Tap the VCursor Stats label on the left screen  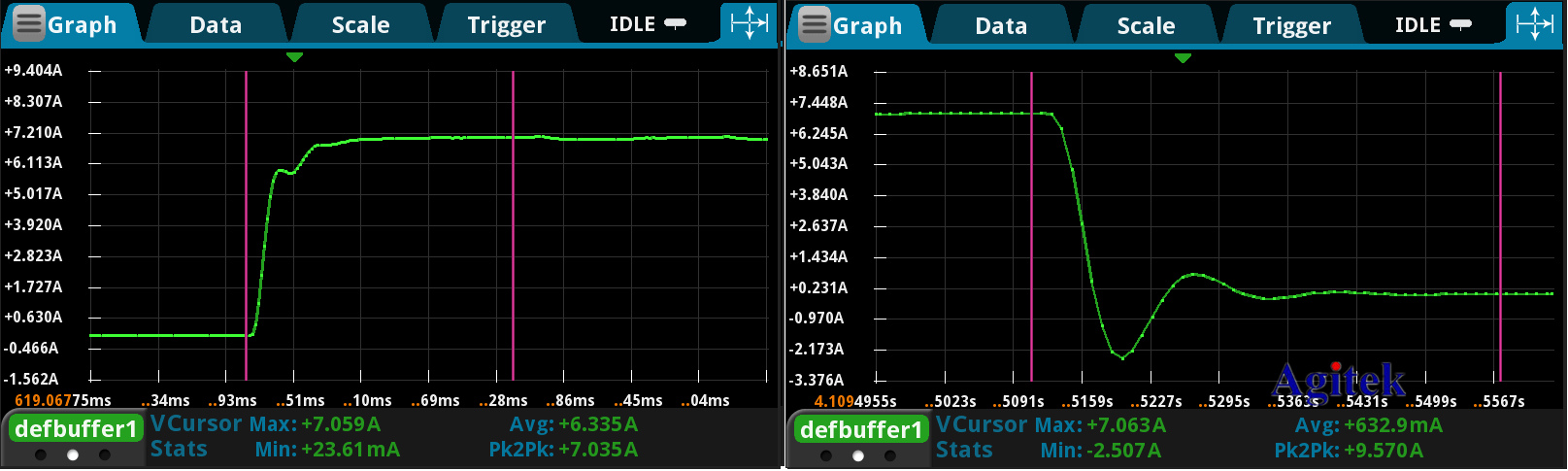[x=195, y=437]
